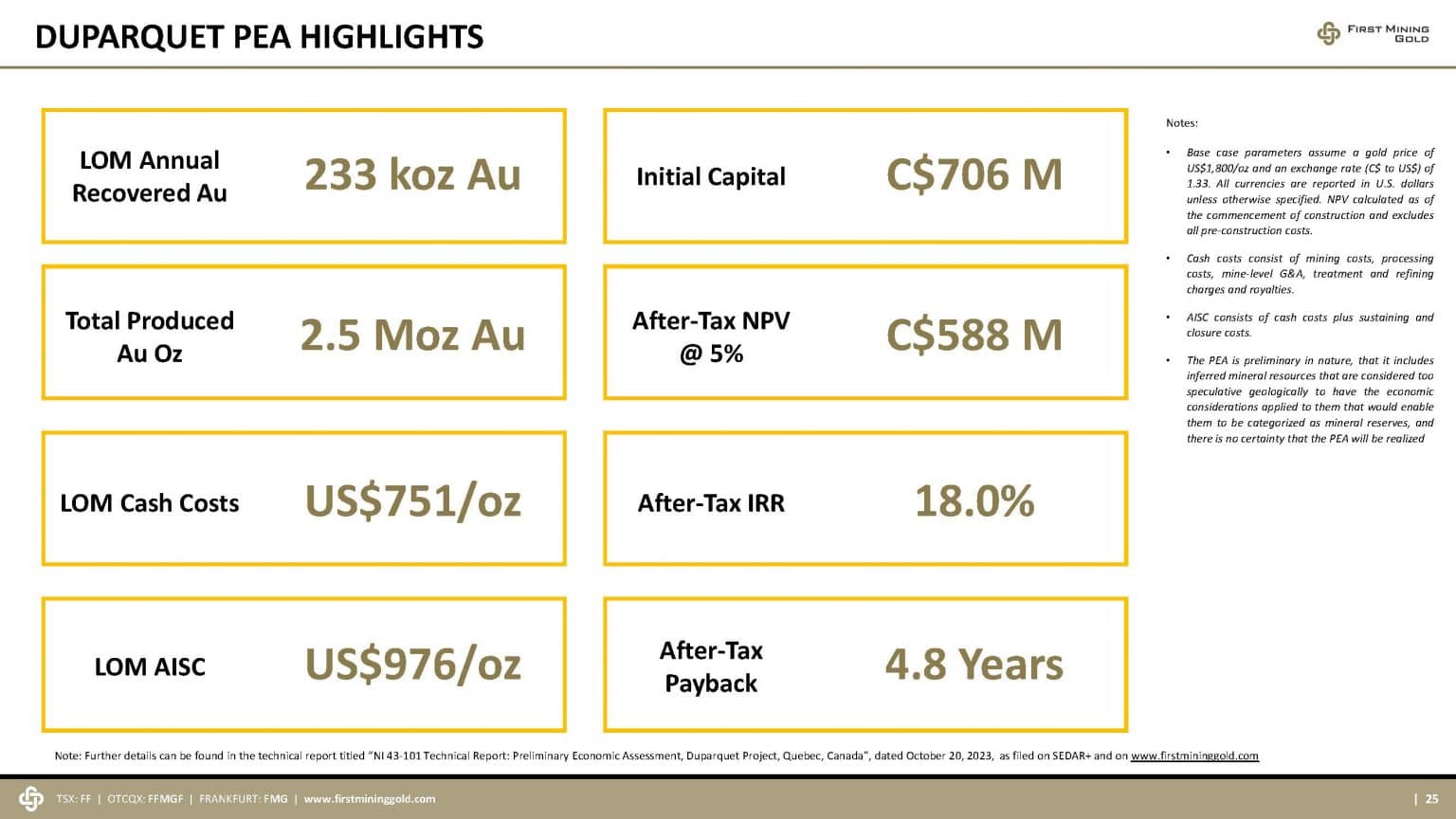Select the Total Produced Au Oz label
1456x819 pixels.
tap(150, 337)
